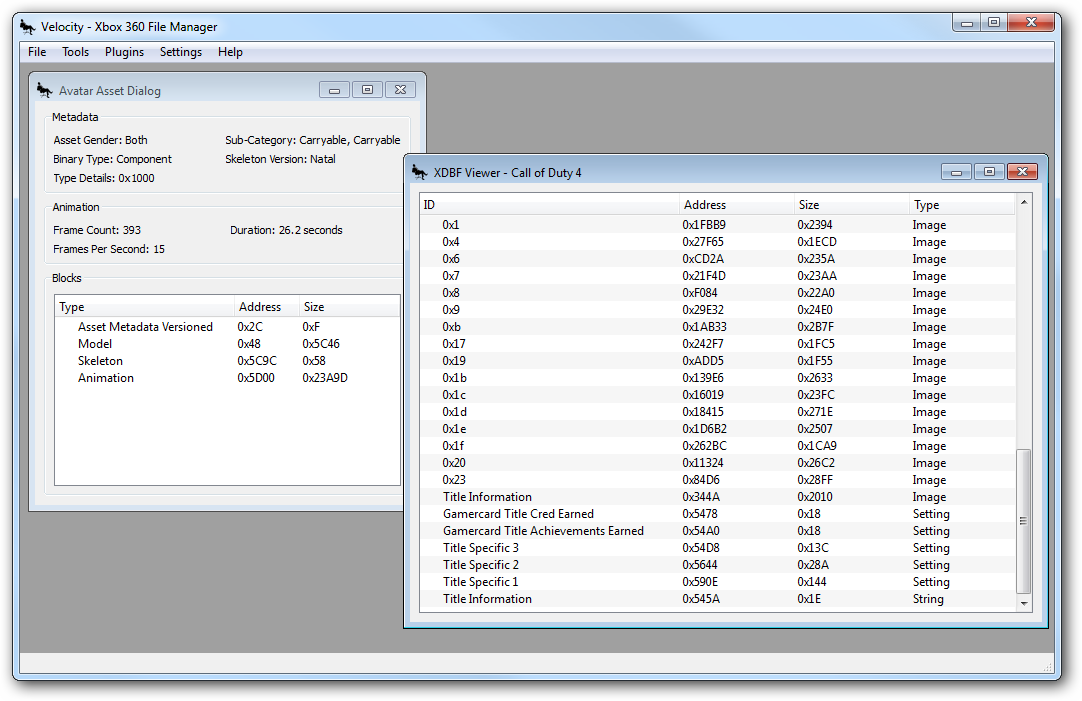This screenshot has width=1082, height=701.
Task: Maximize the main Velocity window
Action: 994,23
